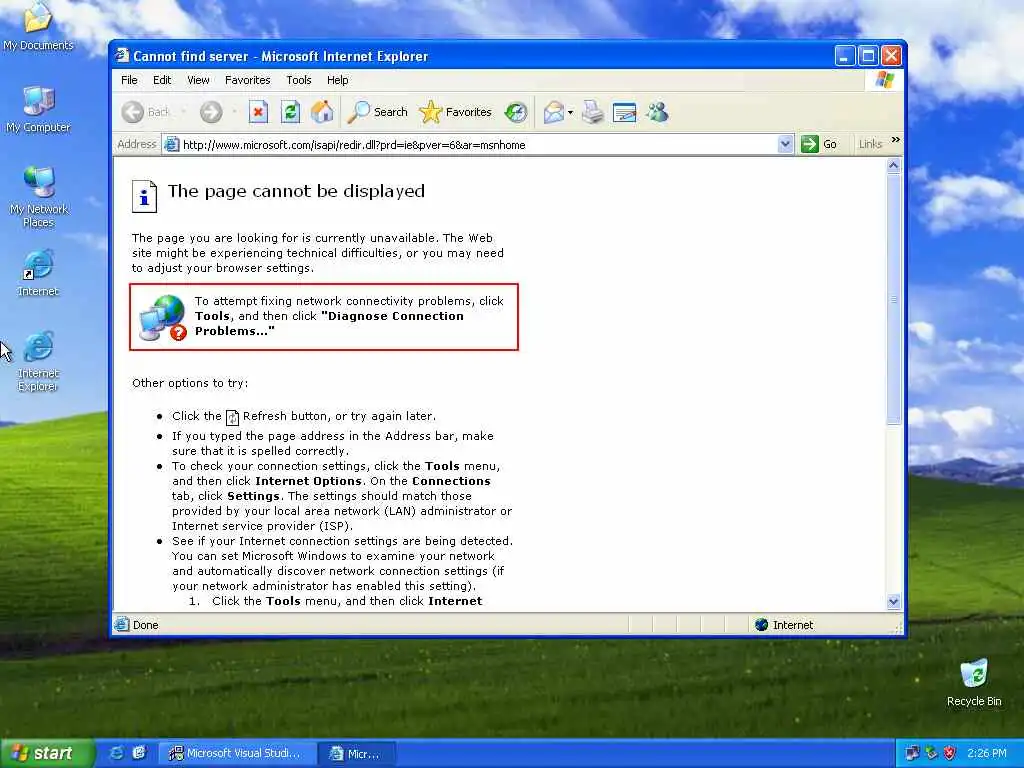Open the Back button history dropdown
This screenshot has width=1024, height=768.
[183, 112]
